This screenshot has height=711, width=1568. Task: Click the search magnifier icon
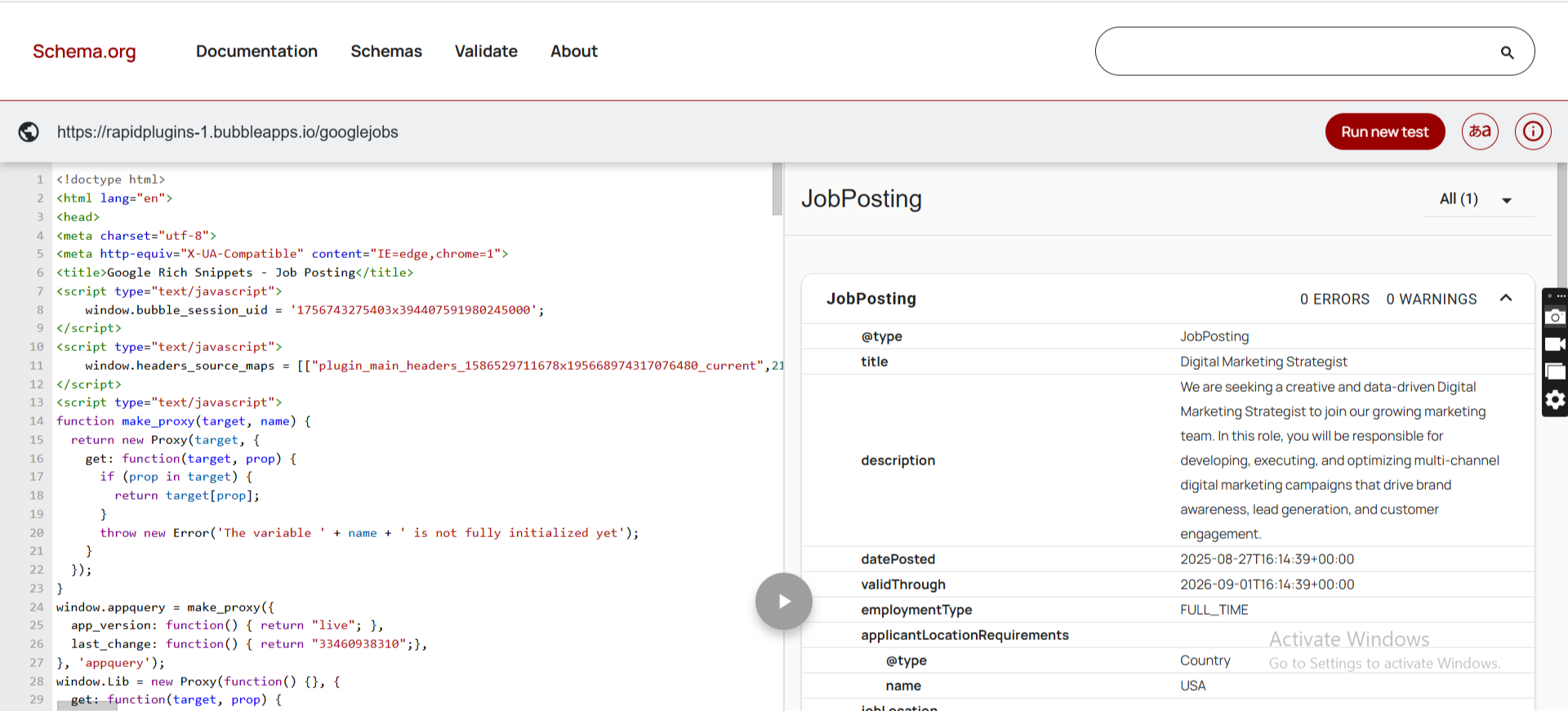1507,52
